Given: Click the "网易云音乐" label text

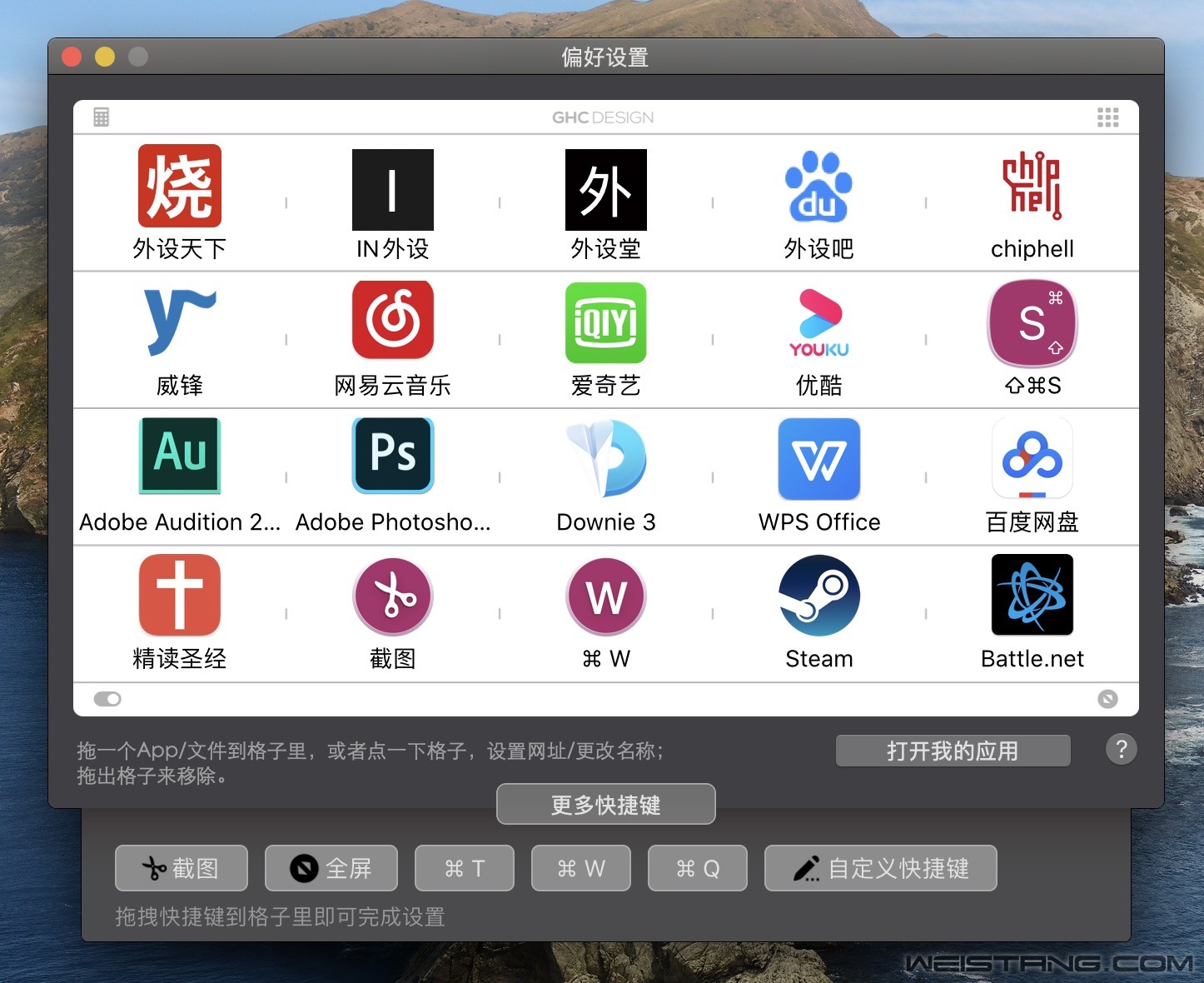Looking at the screenshot, I should click(x=393, y=386).
